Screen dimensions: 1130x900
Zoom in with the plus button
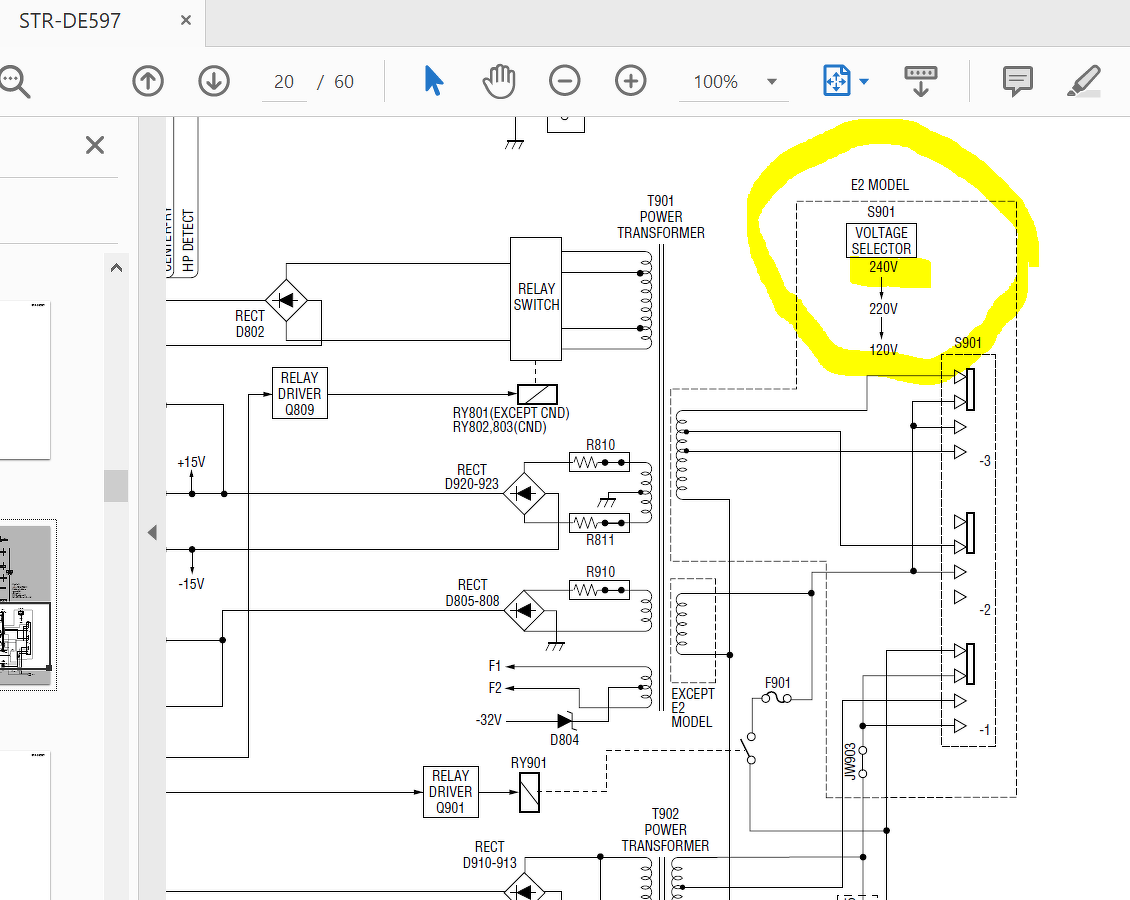(x=631, y=81)
